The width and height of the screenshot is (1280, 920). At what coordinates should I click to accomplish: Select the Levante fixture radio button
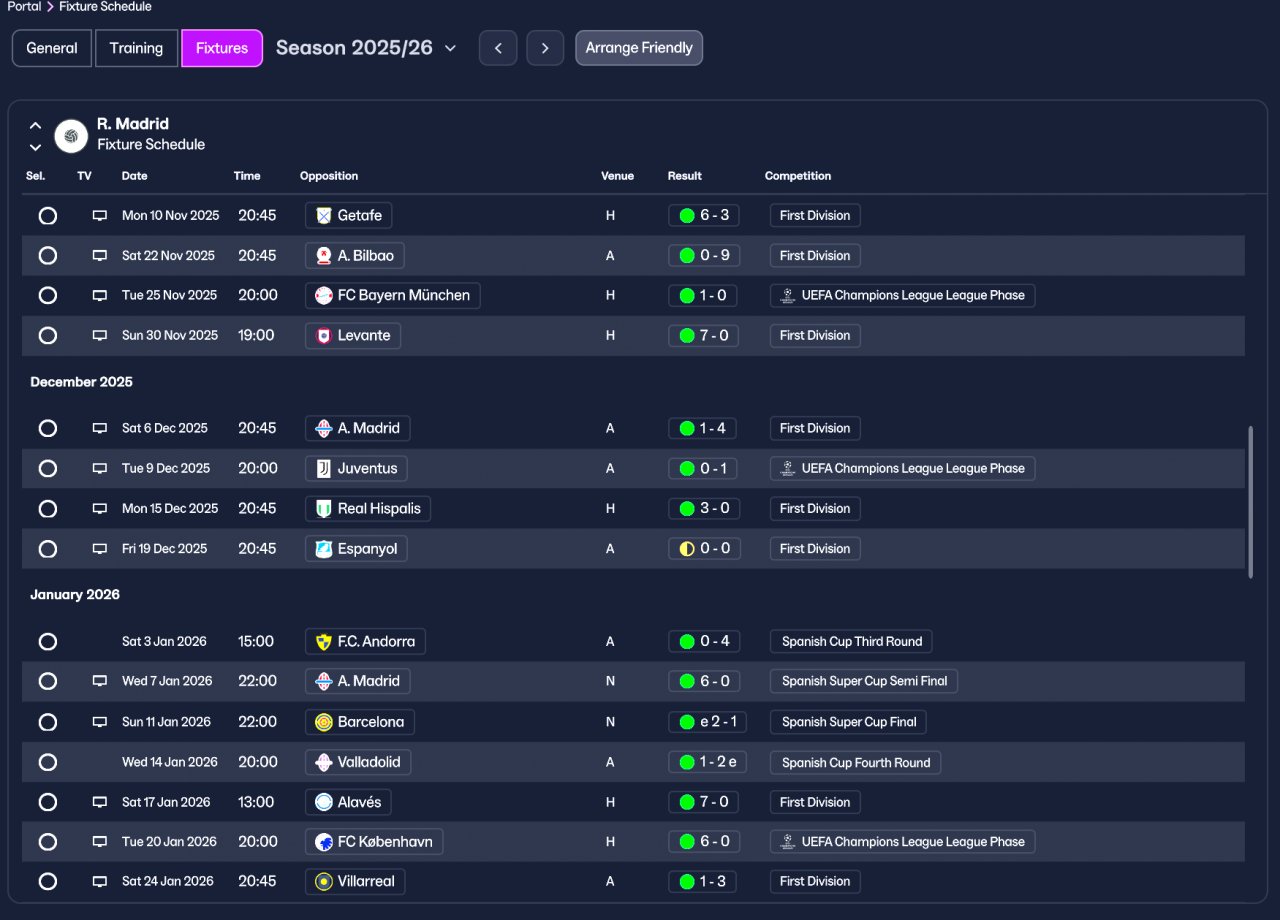click(x=47, y=335)
